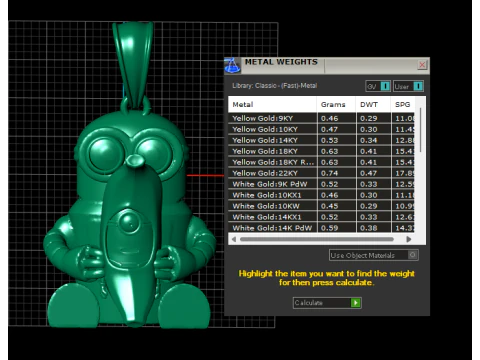Sort by the DWT column header
The width and height of the screenshot is (480, 360).
[373, 105]
